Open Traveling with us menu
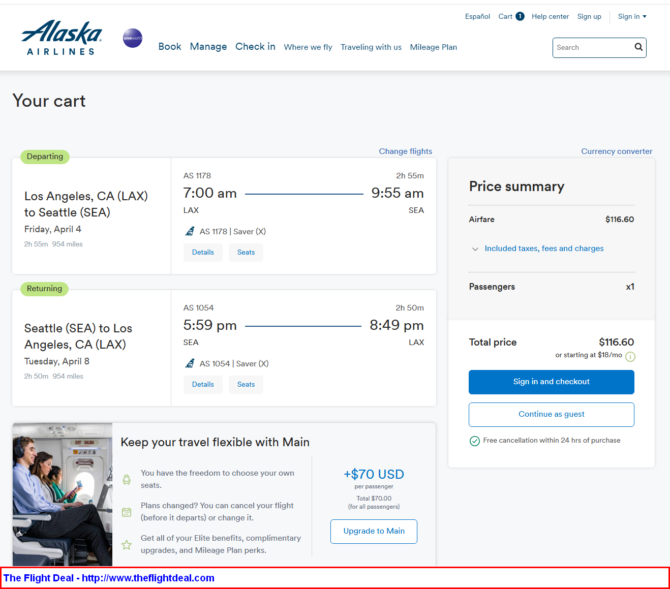670x589 pixels. [x=371, y=47]
